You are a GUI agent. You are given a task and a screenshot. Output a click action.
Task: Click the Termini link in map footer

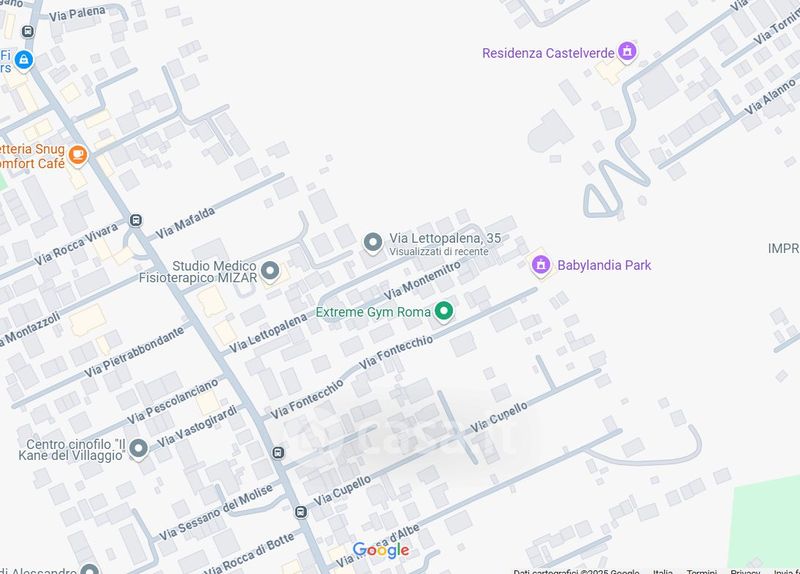click(702, 571)
